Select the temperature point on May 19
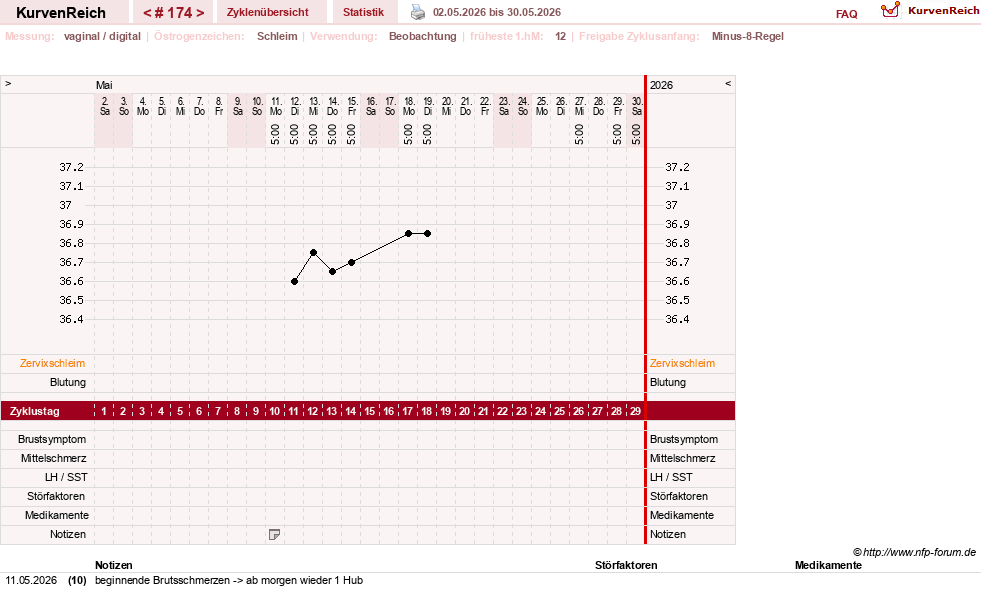This screenshot has width=981, height=604. pyautogui.click(x=427, y=233)
